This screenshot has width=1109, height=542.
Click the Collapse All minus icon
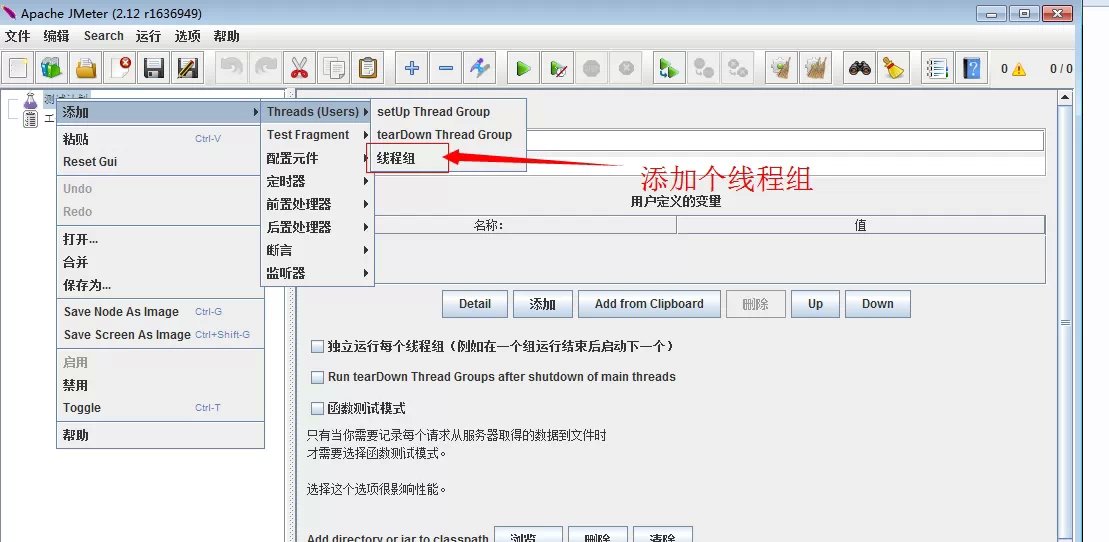point(446,69)
